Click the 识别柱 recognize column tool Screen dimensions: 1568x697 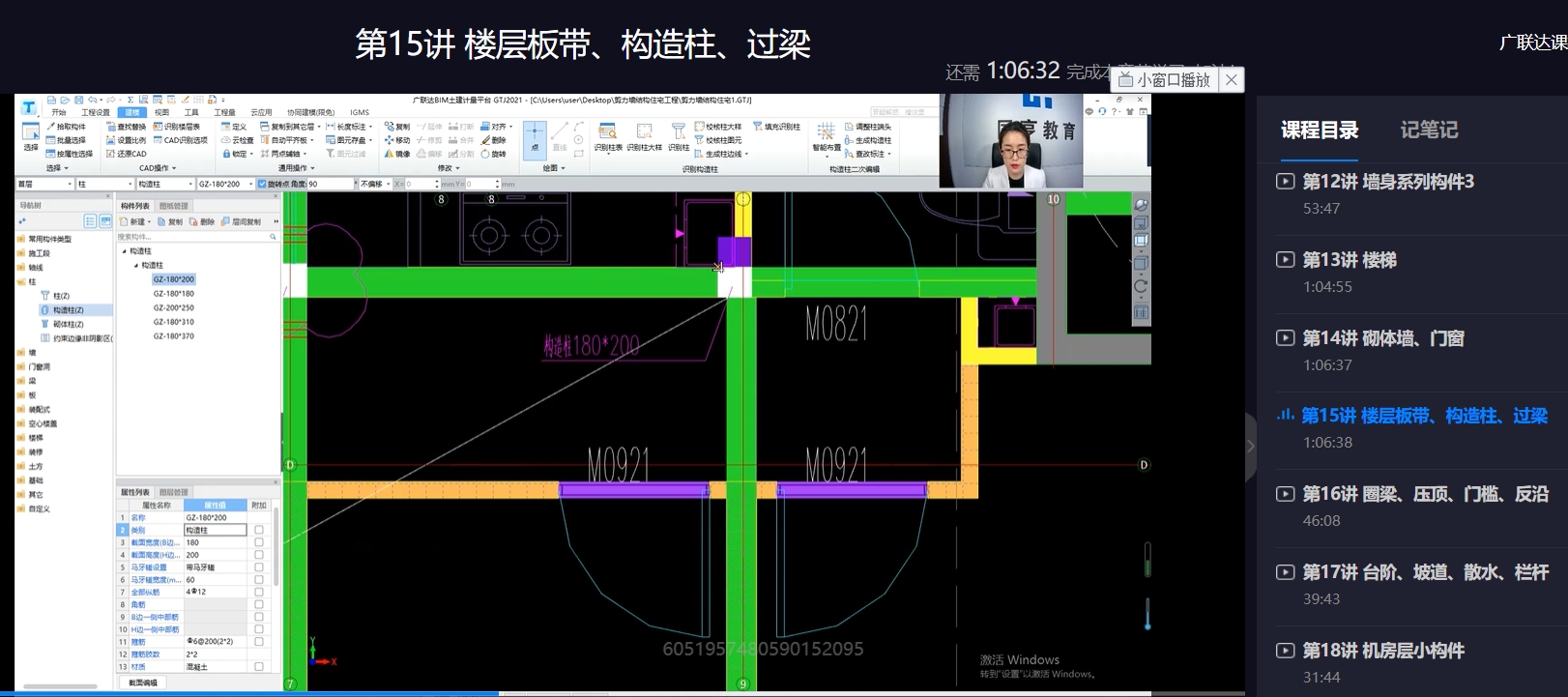679,137
